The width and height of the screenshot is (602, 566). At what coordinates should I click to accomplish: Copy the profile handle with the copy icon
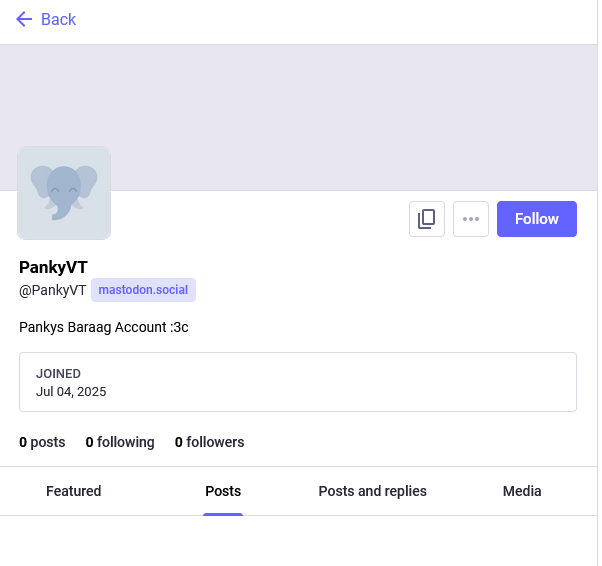pyautogui.click(x=427, y=219)
